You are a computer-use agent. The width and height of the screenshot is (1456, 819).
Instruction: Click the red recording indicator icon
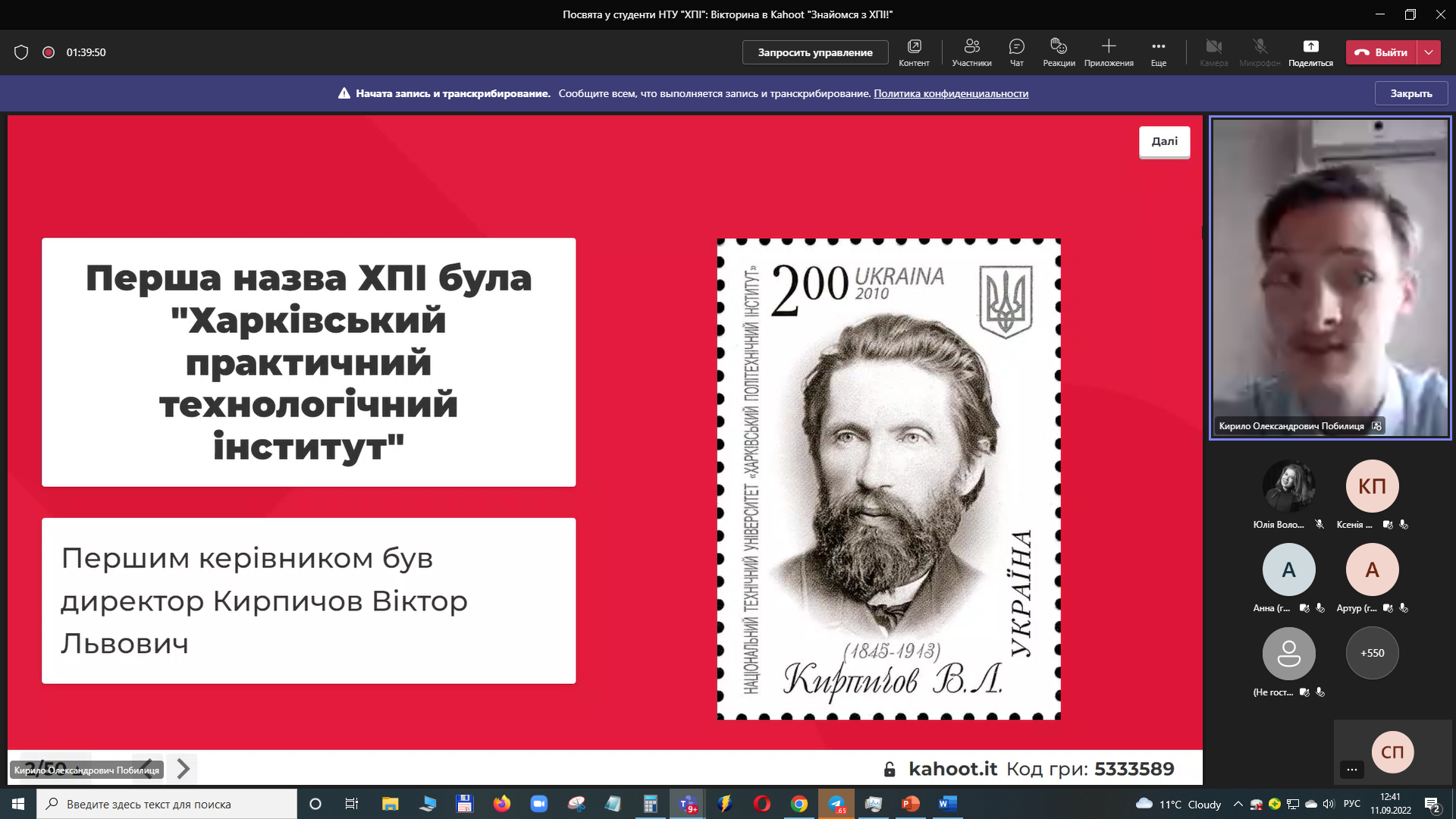coord(49,52)
